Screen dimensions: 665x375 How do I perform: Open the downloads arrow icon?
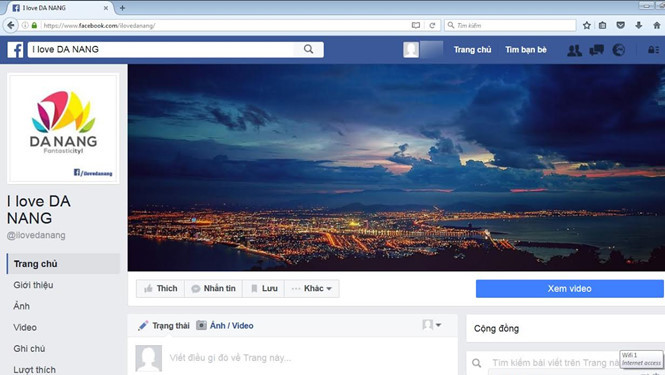pos(639,25)
